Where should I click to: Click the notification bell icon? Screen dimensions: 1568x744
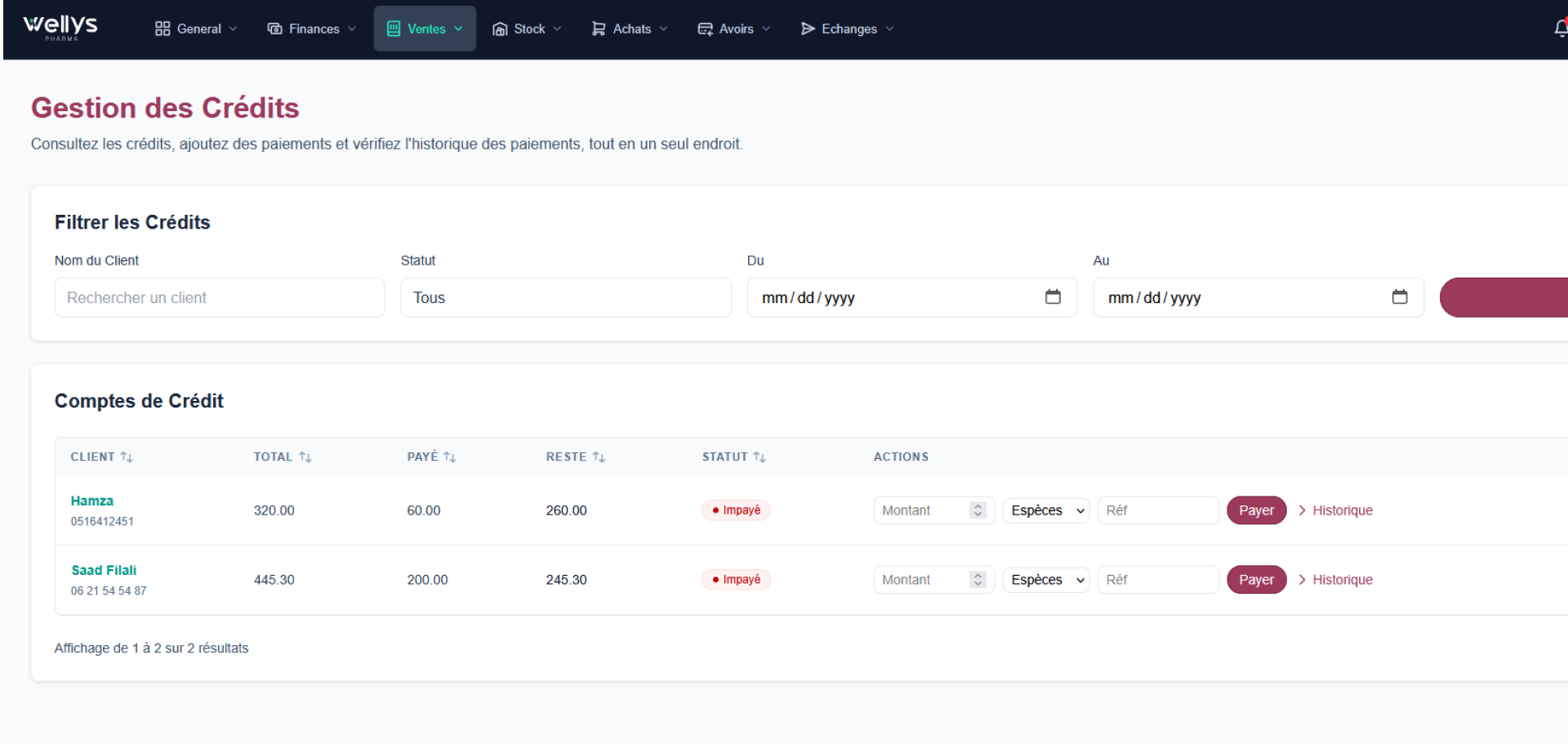[x=1561, y=29]
